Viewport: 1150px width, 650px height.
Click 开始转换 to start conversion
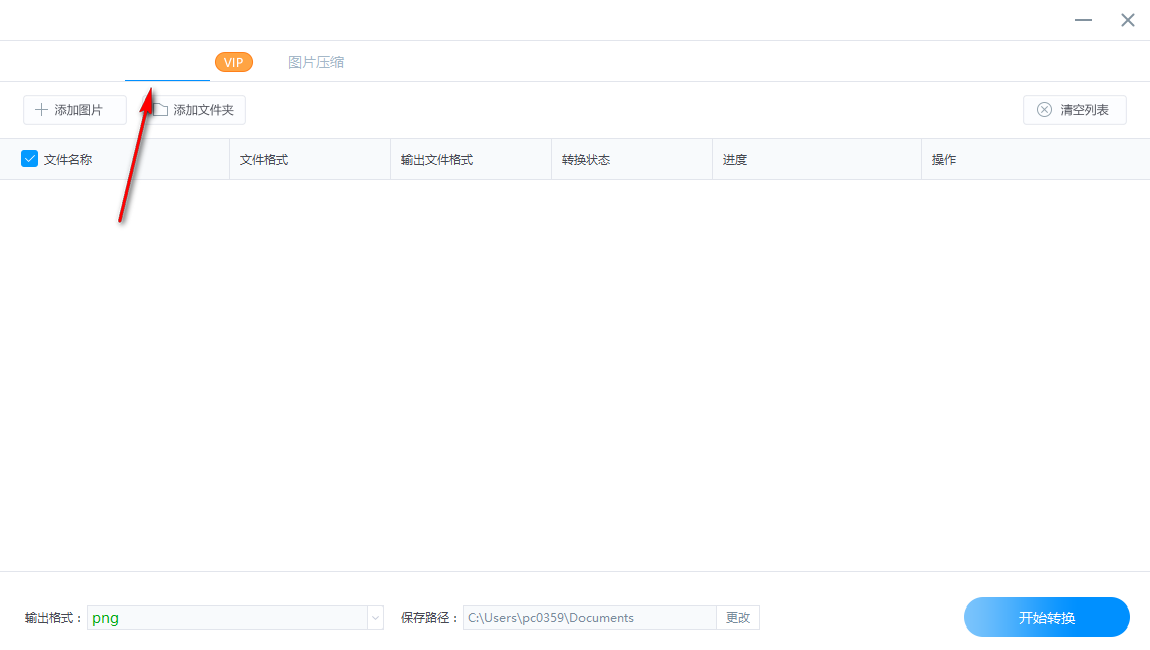point(1046,617)
